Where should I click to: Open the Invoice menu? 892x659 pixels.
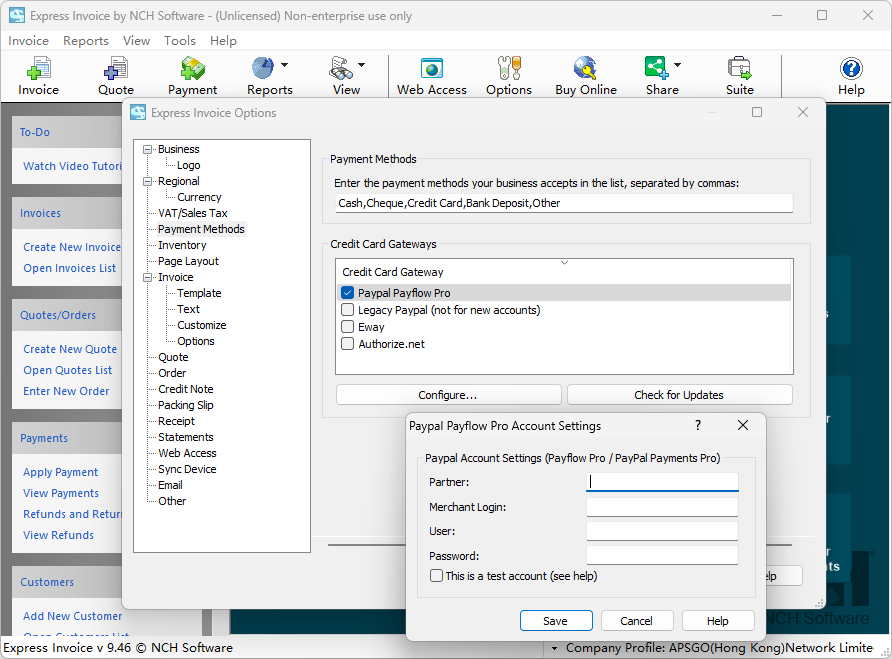(x=28, y=41)
